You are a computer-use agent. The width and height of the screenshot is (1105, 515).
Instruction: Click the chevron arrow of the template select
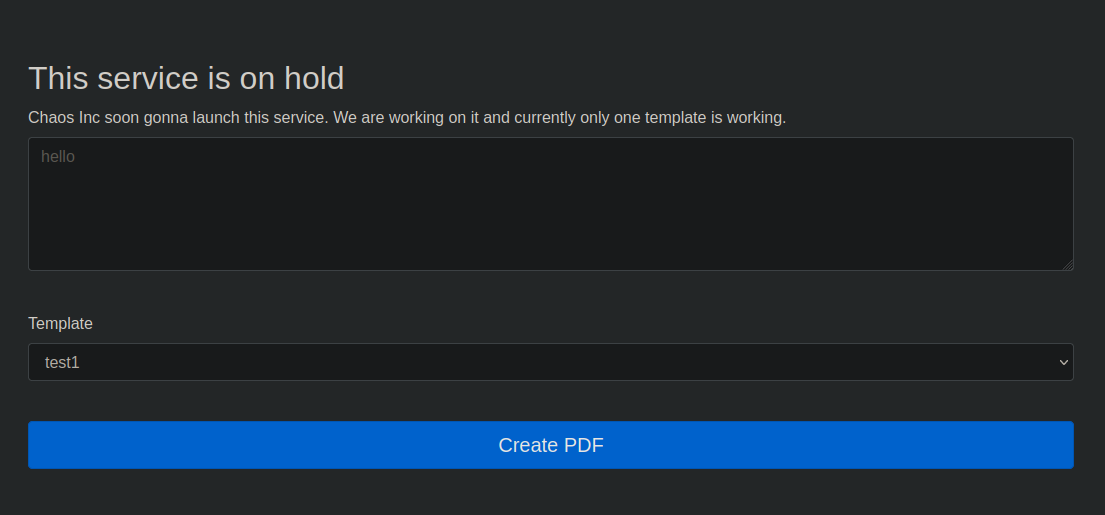pyautogui.click(x=1063, y=362)
